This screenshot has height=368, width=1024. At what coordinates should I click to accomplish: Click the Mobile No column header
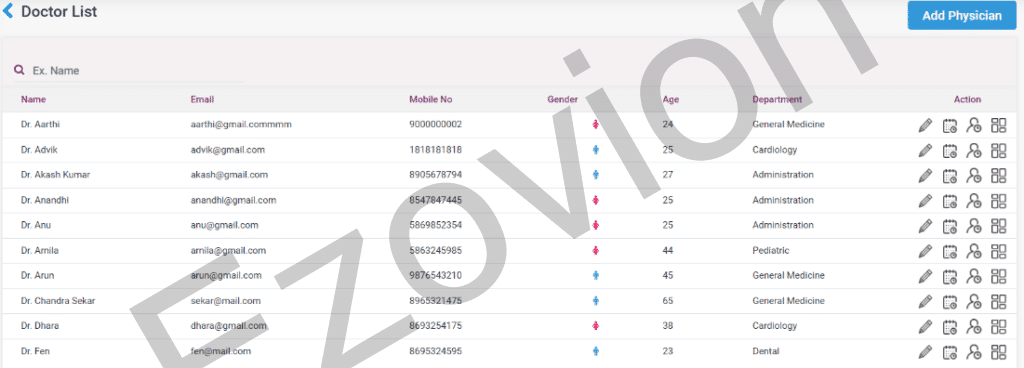click(x=431, y=100)
